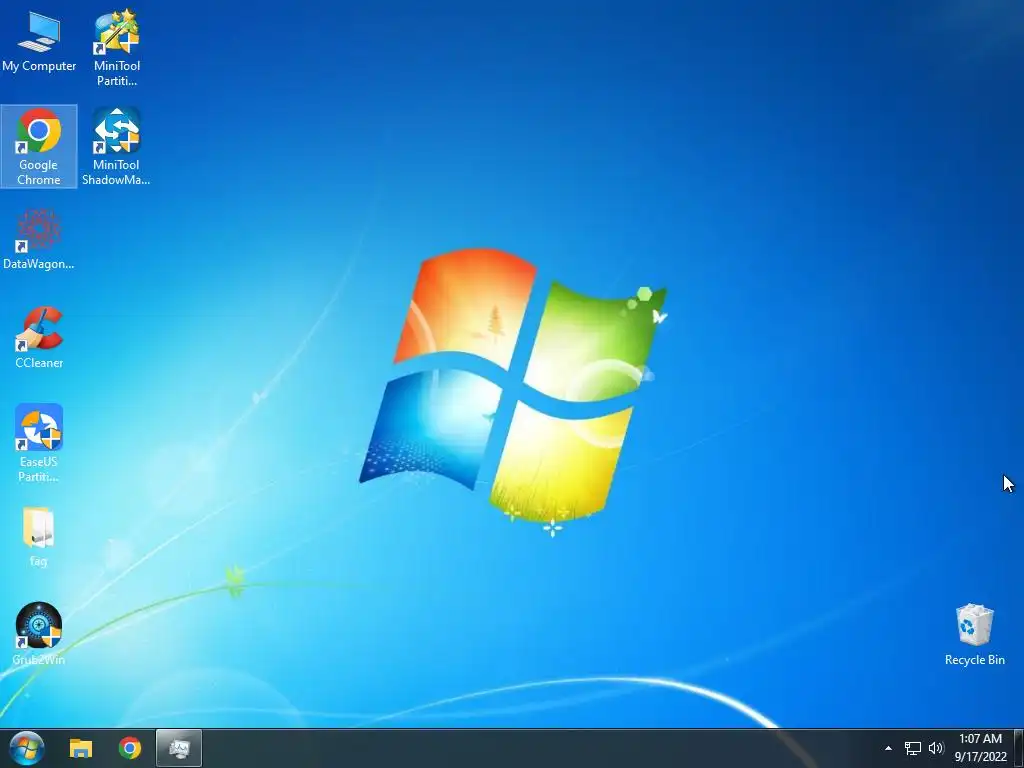Open the volume speaker tray icon
This screenshot has width=1024, height=768.
[936, 748]
